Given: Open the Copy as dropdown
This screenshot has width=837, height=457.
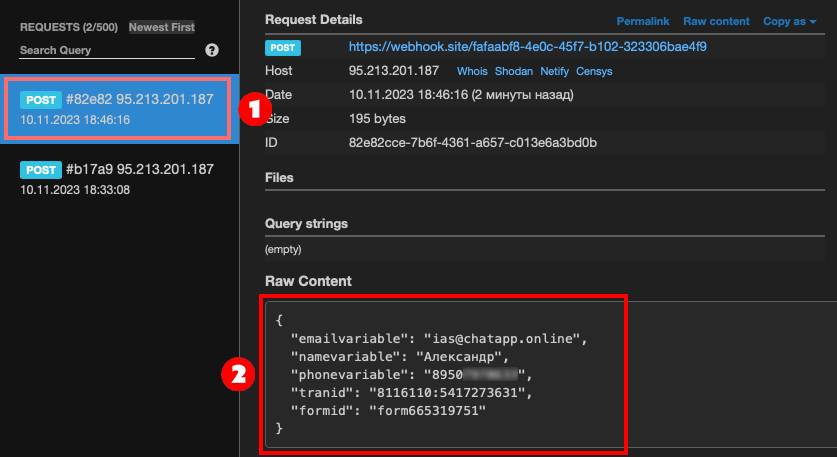Looking at the screenshot, I should (x=789, y=21).
